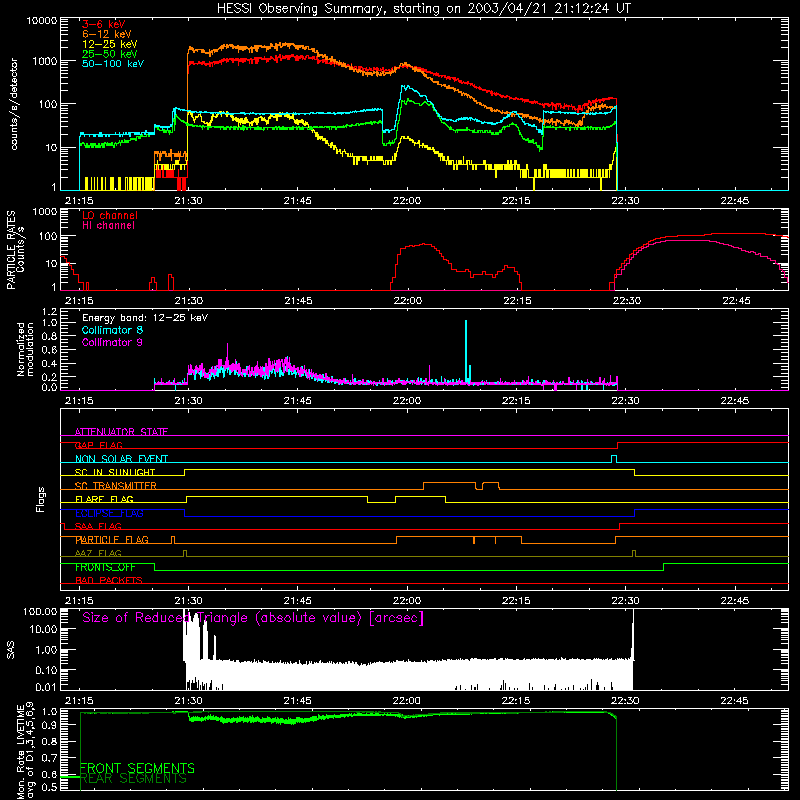Click the Size of Reduced Triangle label

coord(253,618)
